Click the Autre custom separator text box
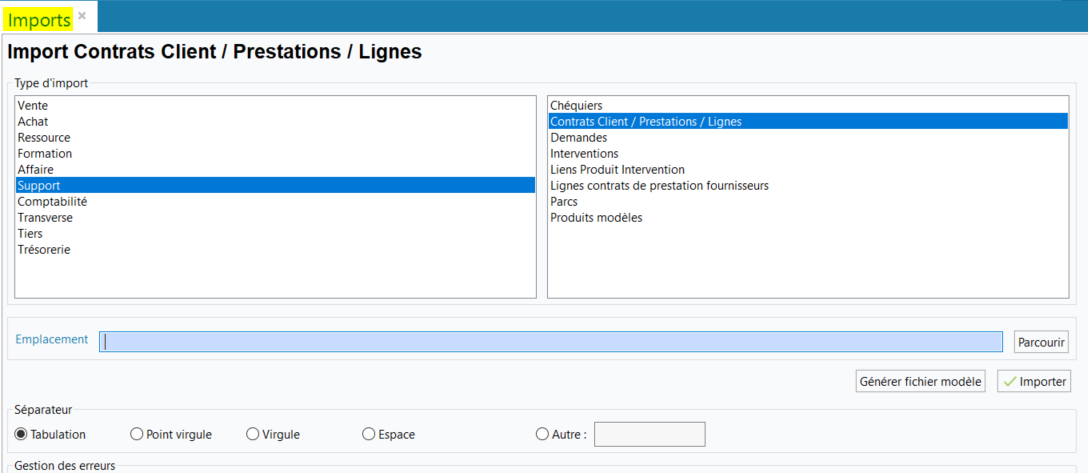The height and width of the screenshot is (473, 1088). [649, 434]
